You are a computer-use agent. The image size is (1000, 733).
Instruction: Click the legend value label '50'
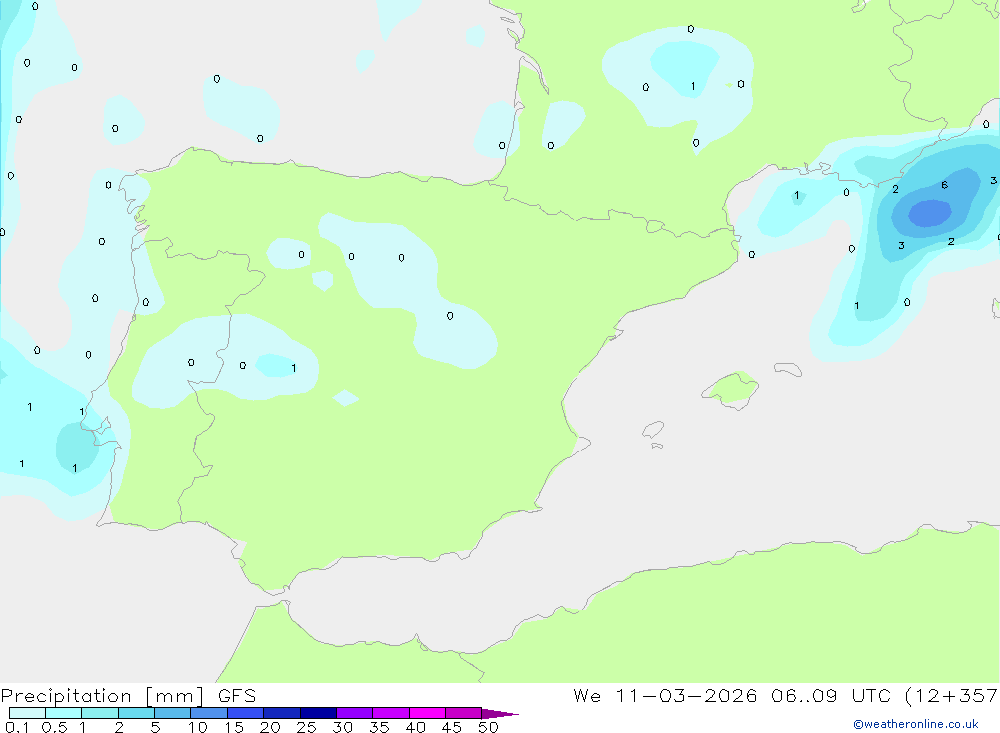pos(488,727)
